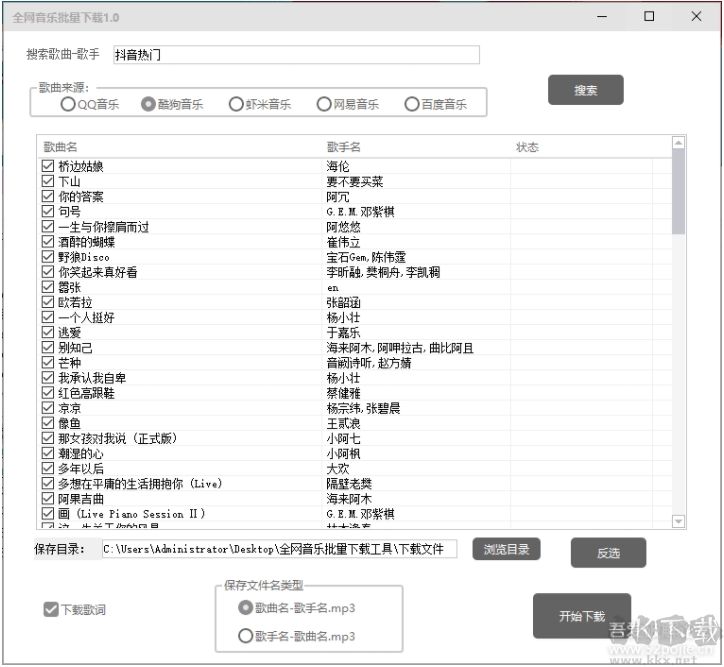Image resolution: width=724 pixels, height=667 pixels.
Task: Uncheck the song 桥边姑娘
Action: click(x=48, y=166)
